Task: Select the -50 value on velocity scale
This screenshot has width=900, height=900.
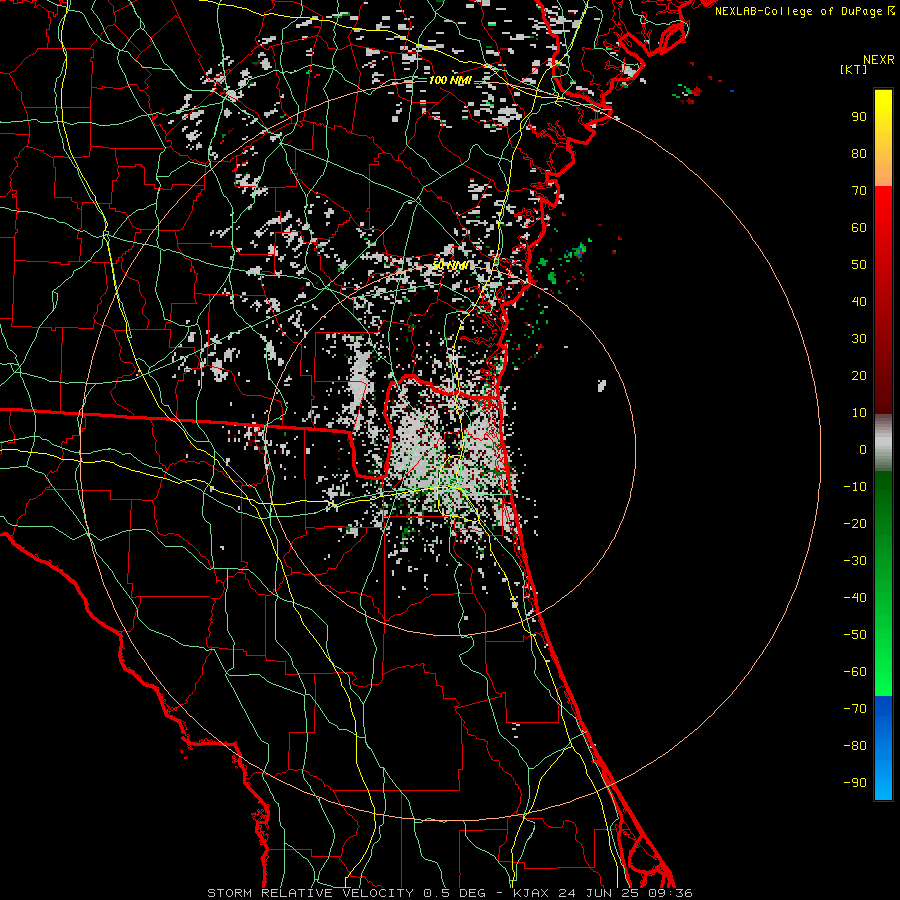Action: click(855, 635)
